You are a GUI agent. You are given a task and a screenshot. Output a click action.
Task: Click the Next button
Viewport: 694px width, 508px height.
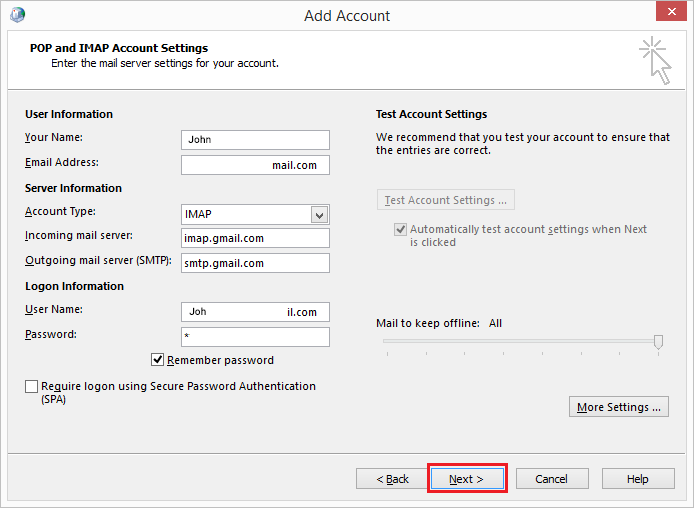click(467, 479)
